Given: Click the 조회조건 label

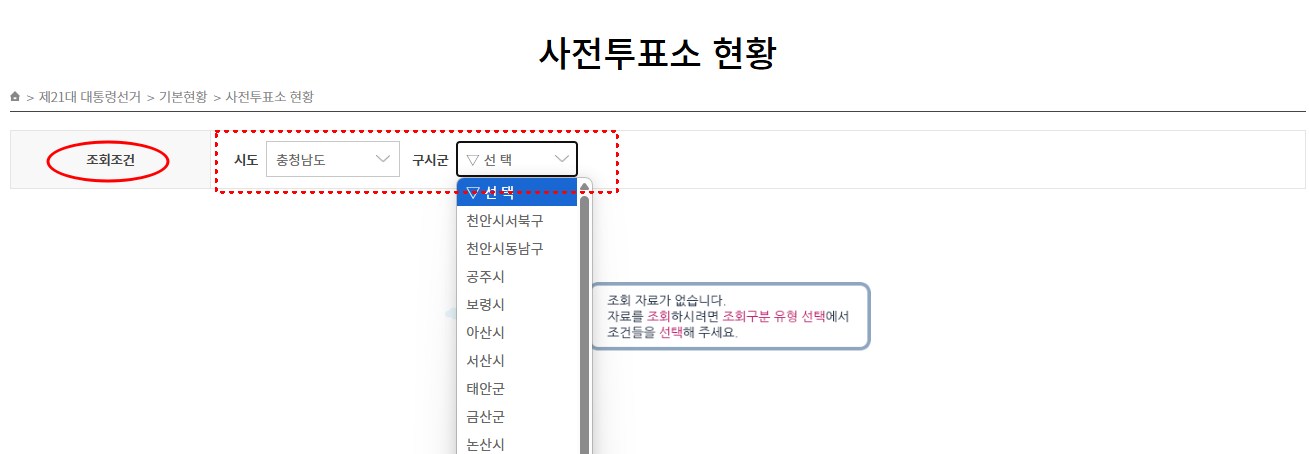Looking at the screenshot, I should tap(110, 160).
